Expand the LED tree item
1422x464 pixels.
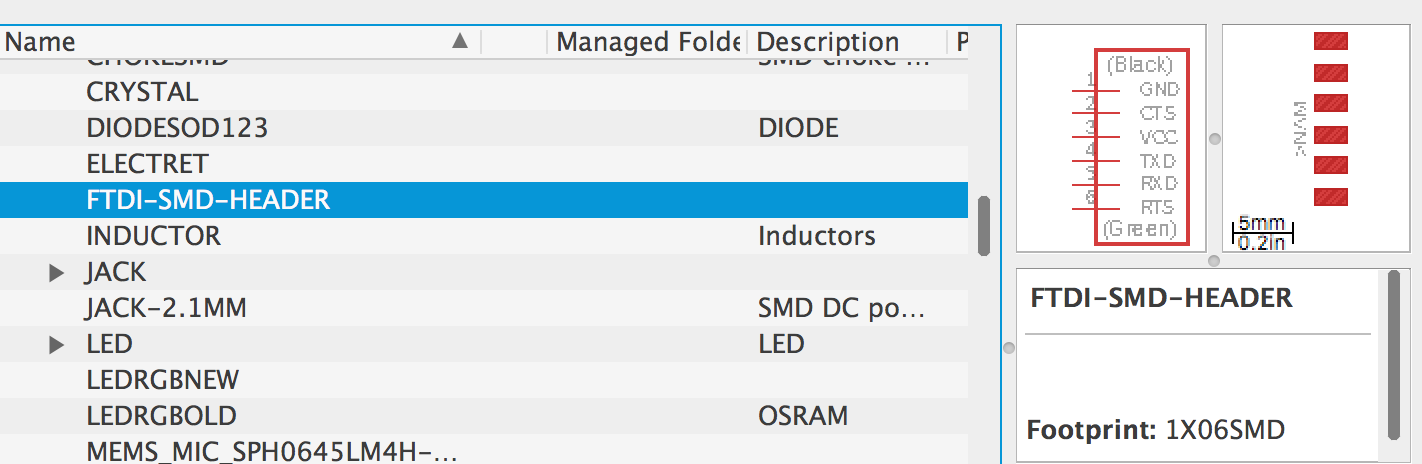click(x=57, y=344)
